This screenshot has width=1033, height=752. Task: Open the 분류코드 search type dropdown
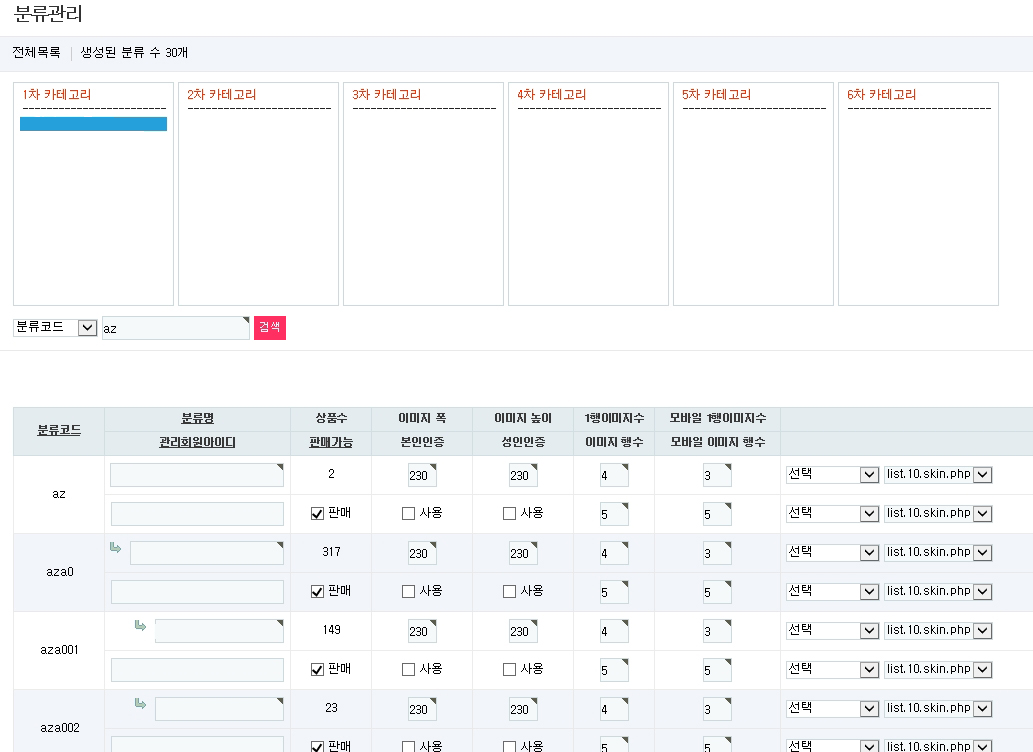click(55, 328)
